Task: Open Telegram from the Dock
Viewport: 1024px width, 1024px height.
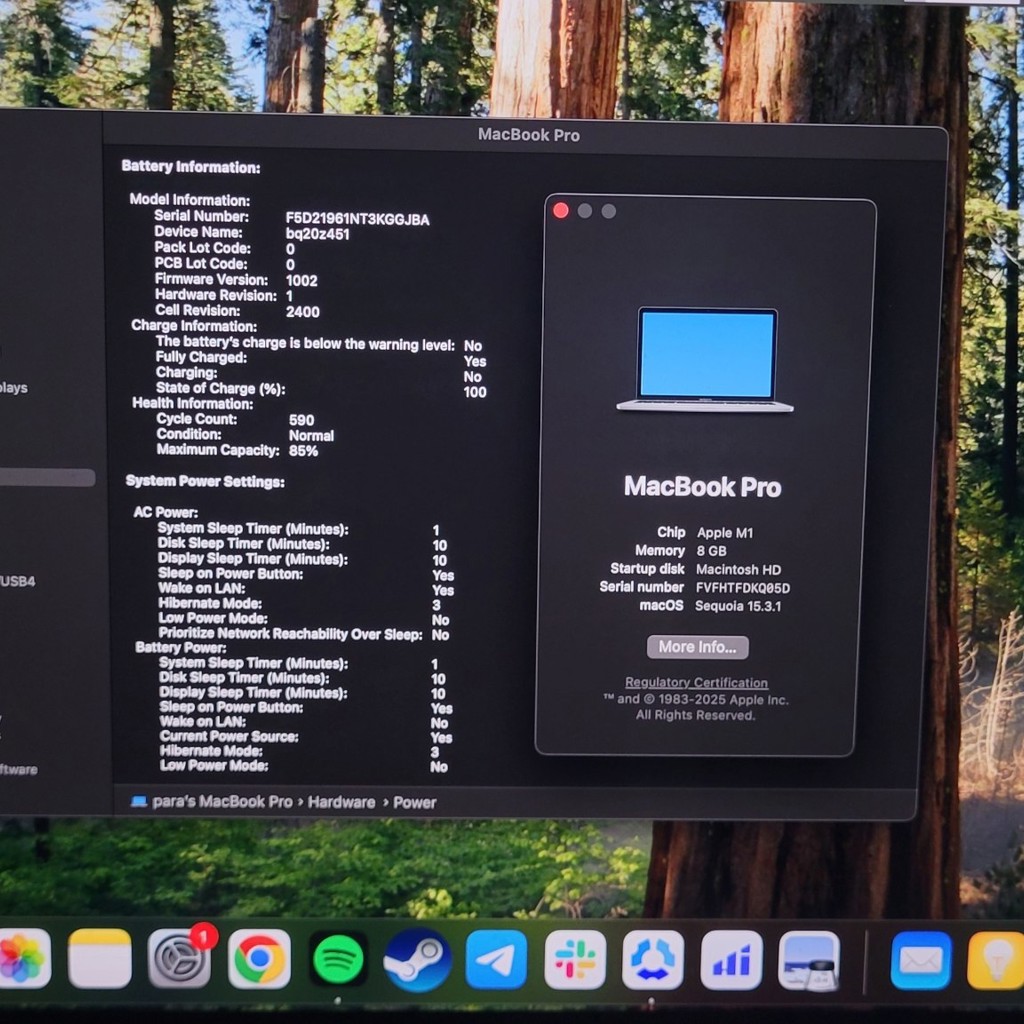Action: (496, 960)
